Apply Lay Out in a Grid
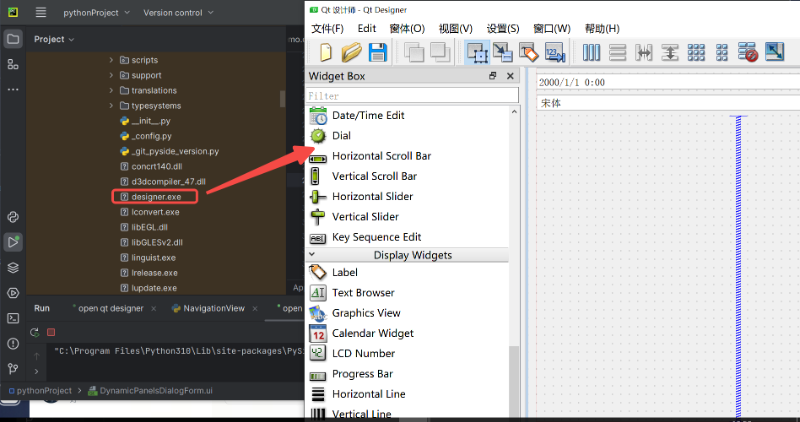Viewport: 800px width, 422px height. (696, 52)
